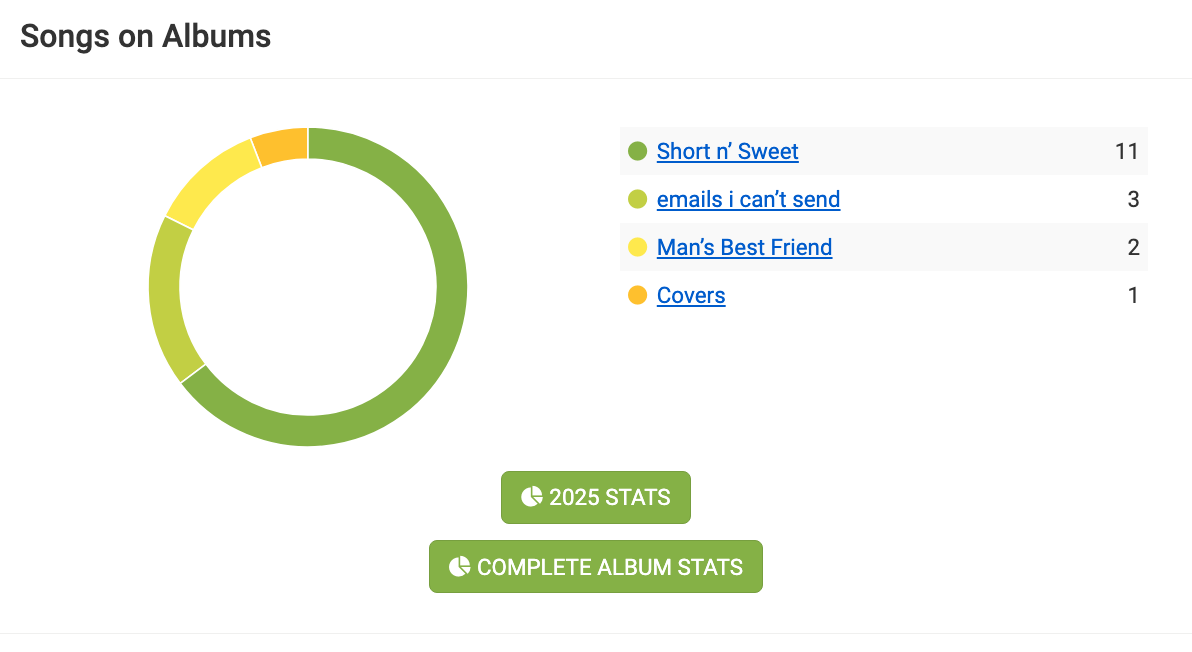Click the song count 11 for Short n' Sweet
This screenshot has height=652, width=1192.
[1127, 151]
